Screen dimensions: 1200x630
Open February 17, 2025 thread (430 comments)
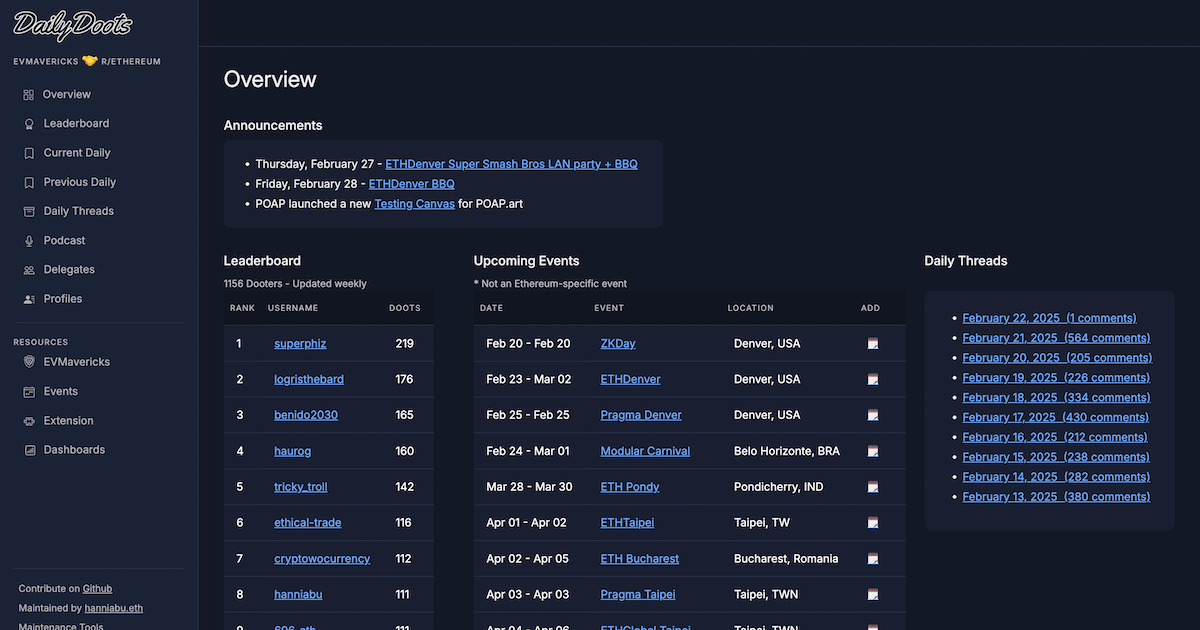[1056, 417]
